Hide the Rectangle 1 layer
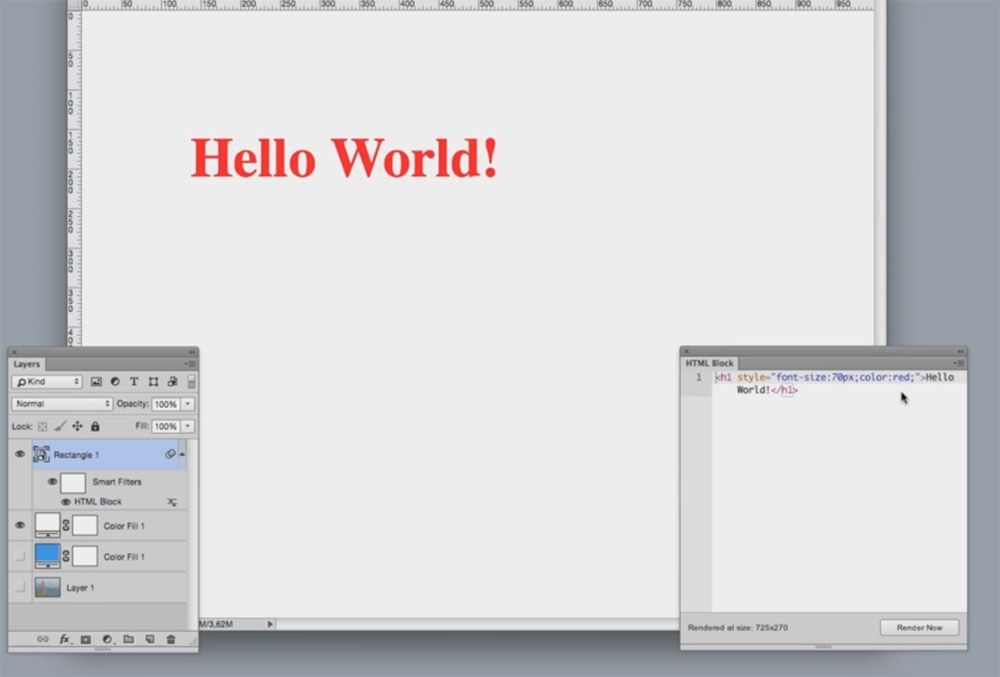The width and height of the screenshot is (1000, 677). (18, 454)
